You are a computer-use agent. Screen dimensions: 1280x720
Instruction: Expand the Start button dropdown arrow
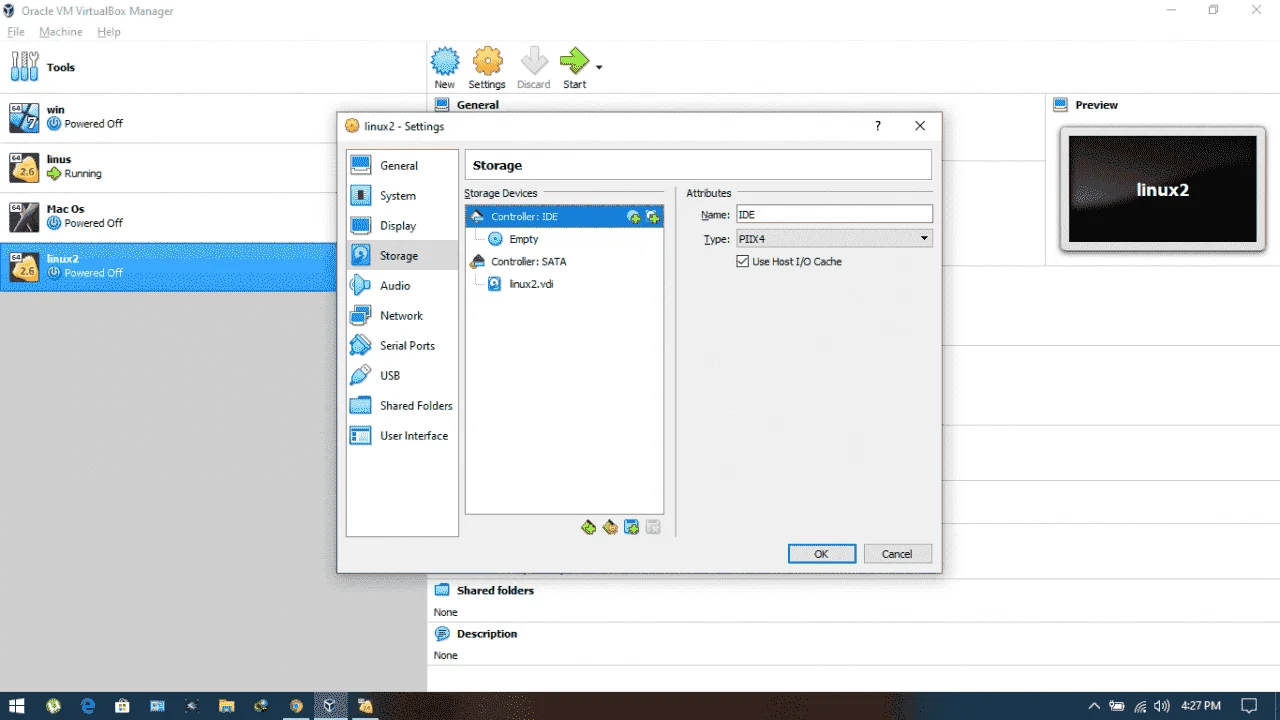(x=599, y=68)
